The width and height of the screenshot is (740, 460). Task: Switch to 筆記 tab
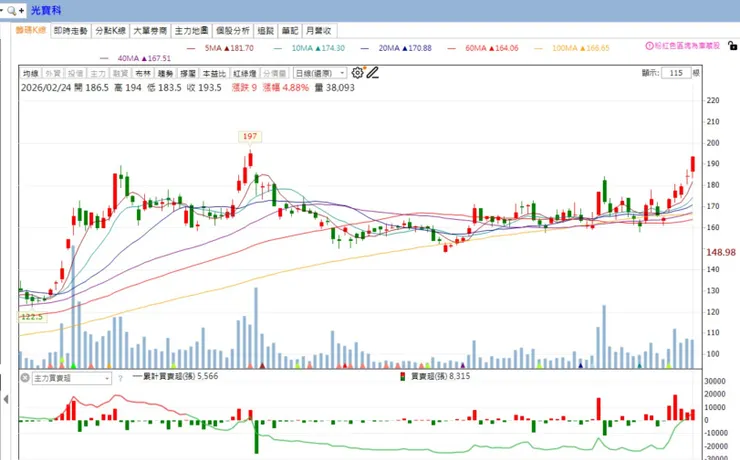click(290, 31)
